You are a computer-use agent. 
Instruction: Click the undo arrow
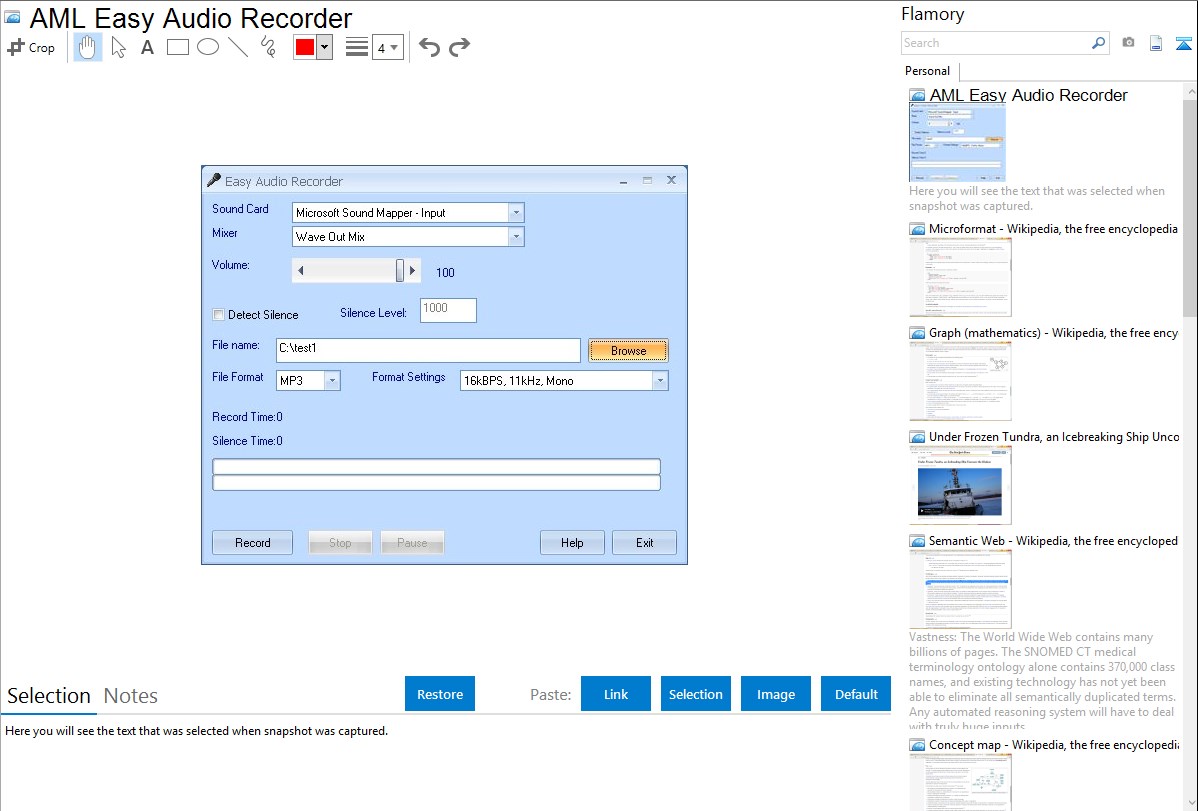429,47
